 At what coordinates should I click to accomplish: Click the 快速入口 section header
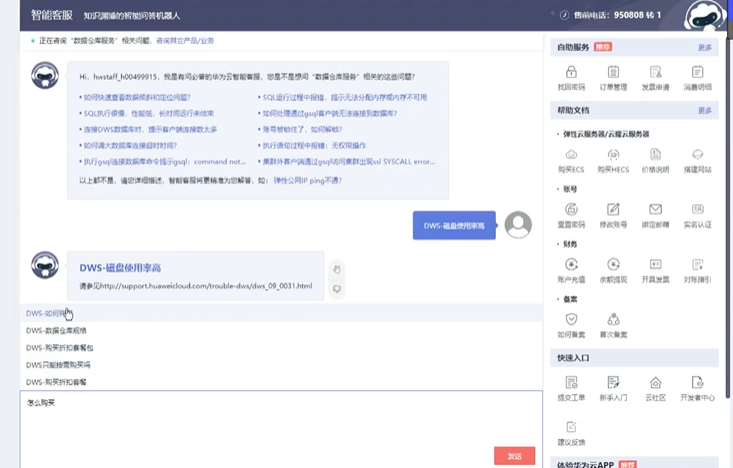(x=634, y=358)
